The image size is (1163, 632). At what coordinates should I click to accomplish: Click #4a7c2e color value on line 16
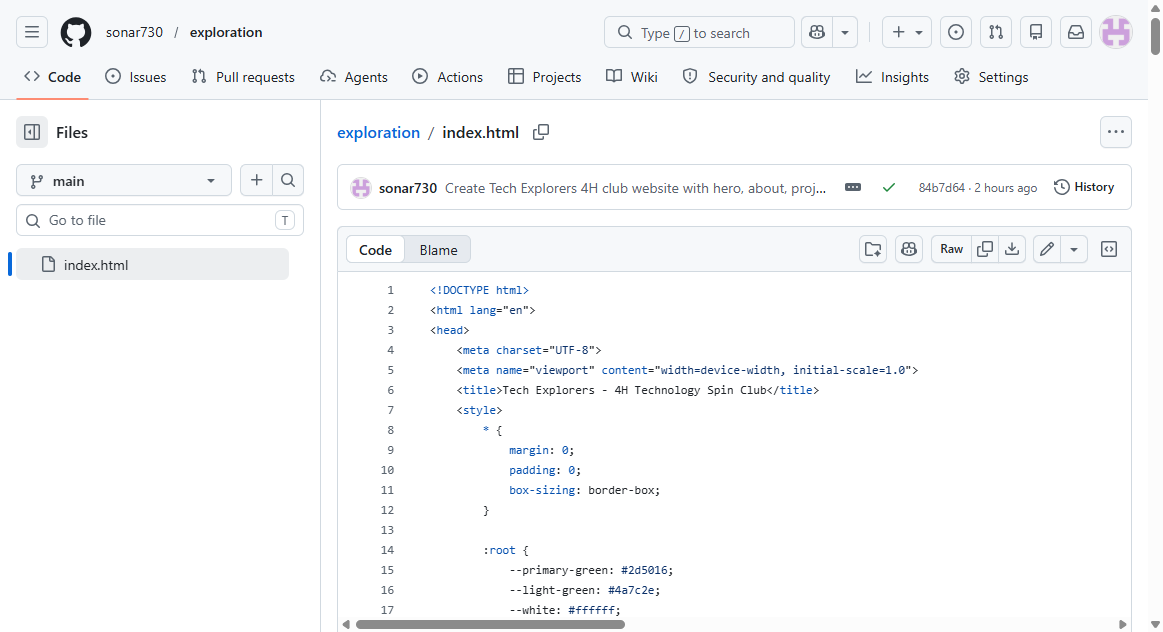(632, 590)
